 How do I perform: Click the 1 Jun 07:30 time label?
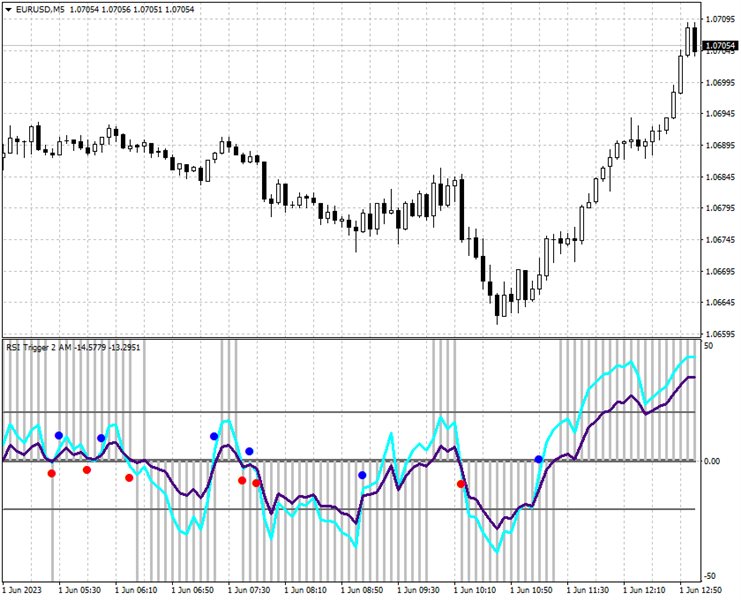coord(249,591)
